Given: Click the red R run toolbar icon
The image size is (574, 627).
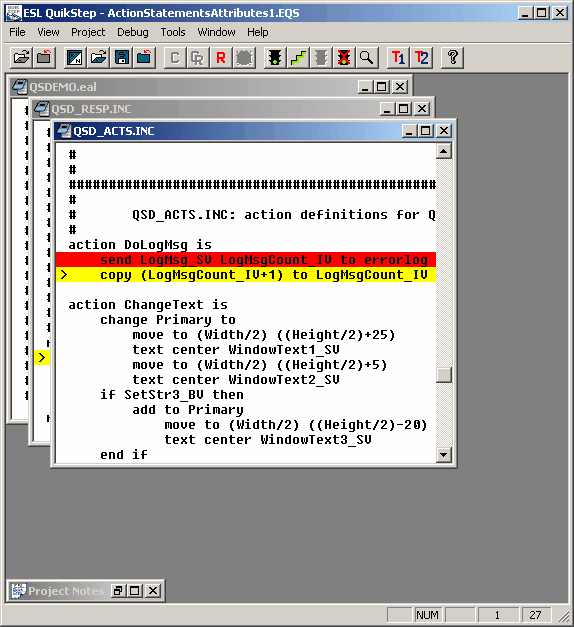Looking at the screenshot, I should tap(220, 58).
